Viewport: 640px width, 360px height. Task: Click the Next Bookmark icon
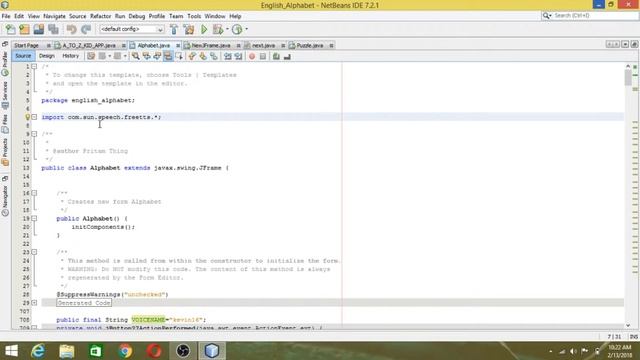pyautogui.click(x=203, y=56)
